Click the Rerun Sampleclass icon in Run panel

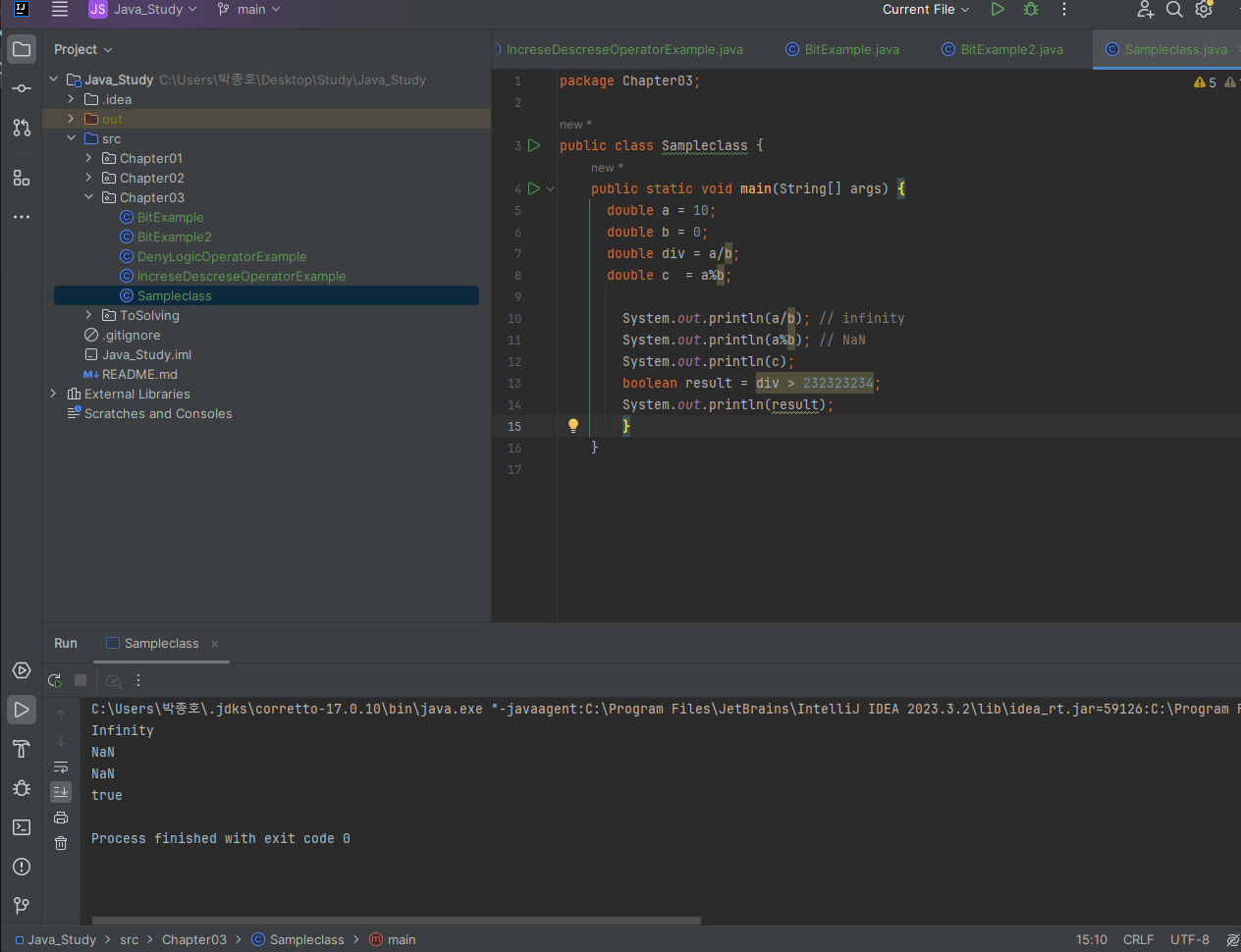coord(55,680)
